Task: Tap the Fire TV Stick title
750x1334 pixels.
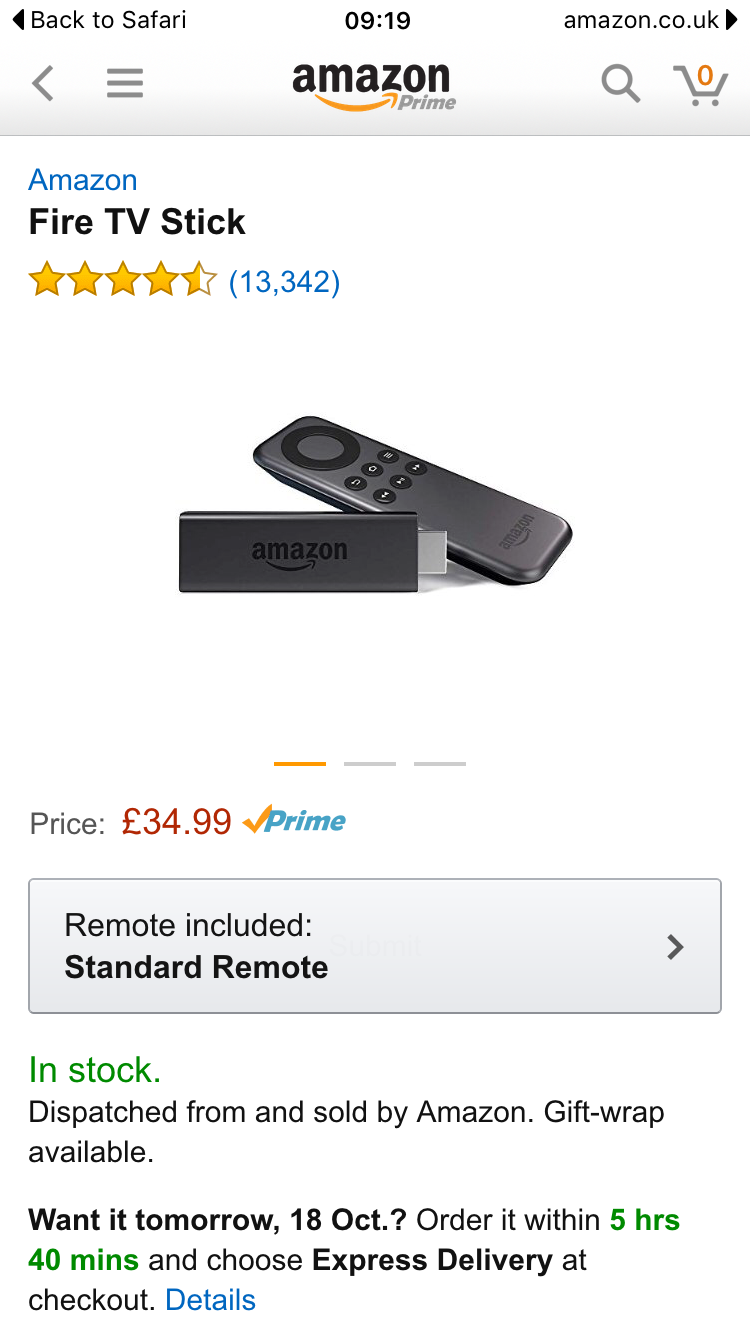Action: point(137,222)
